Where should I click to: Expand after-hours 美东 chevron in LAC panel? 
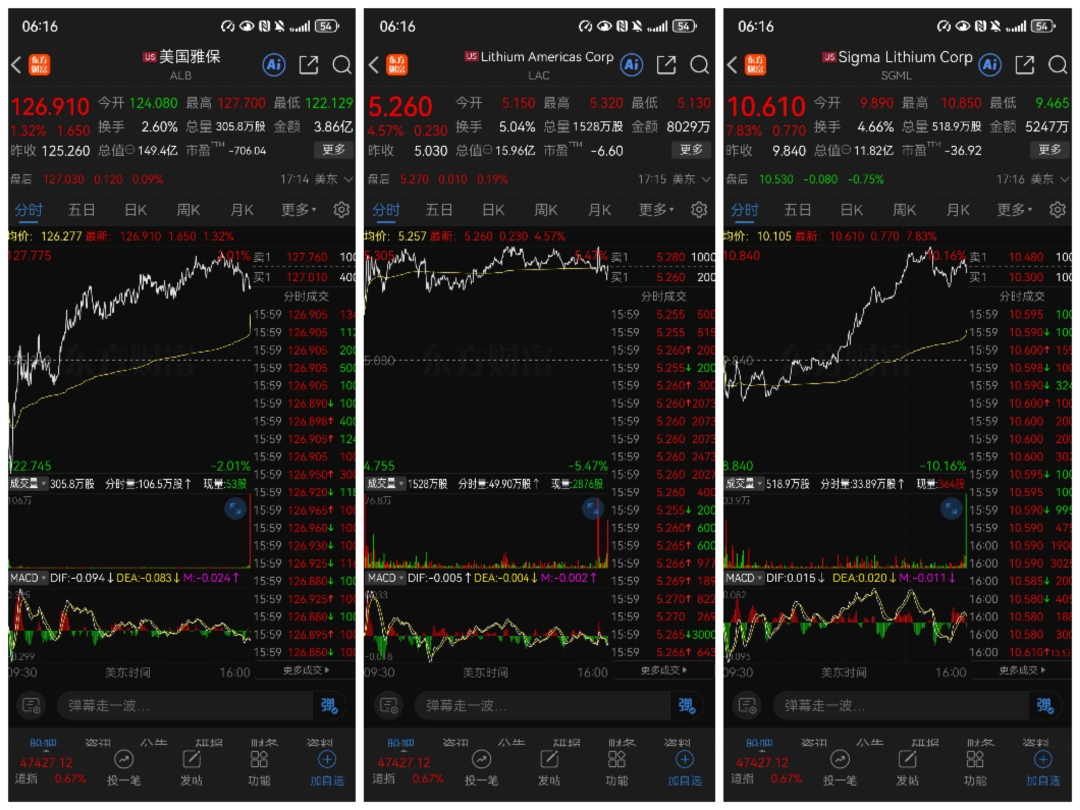(706, 179)
